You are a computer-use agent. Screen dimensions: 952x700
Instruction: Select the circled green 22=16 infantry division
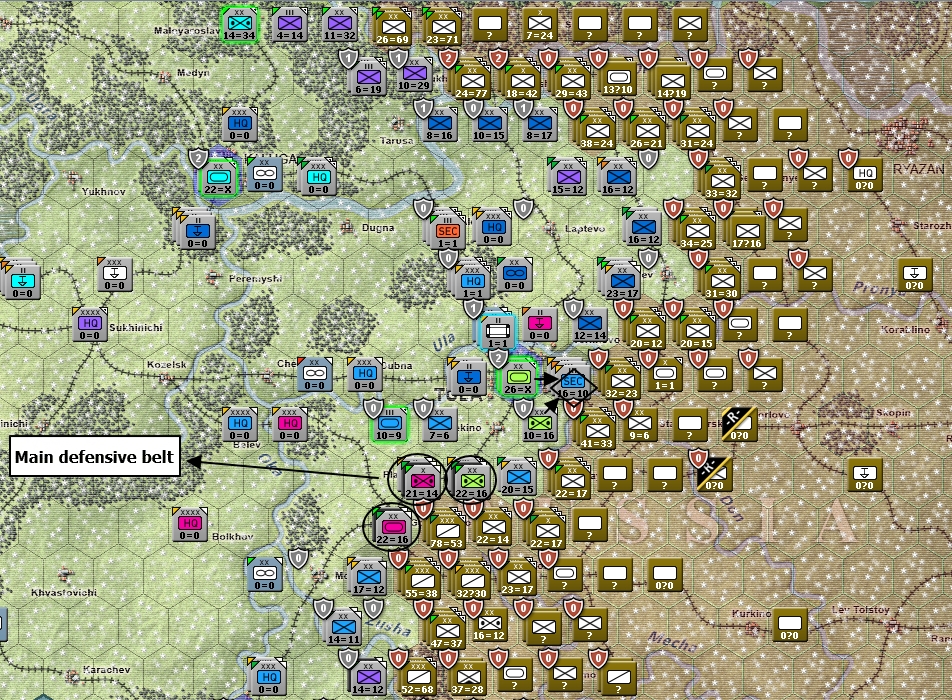coord(471,481)
